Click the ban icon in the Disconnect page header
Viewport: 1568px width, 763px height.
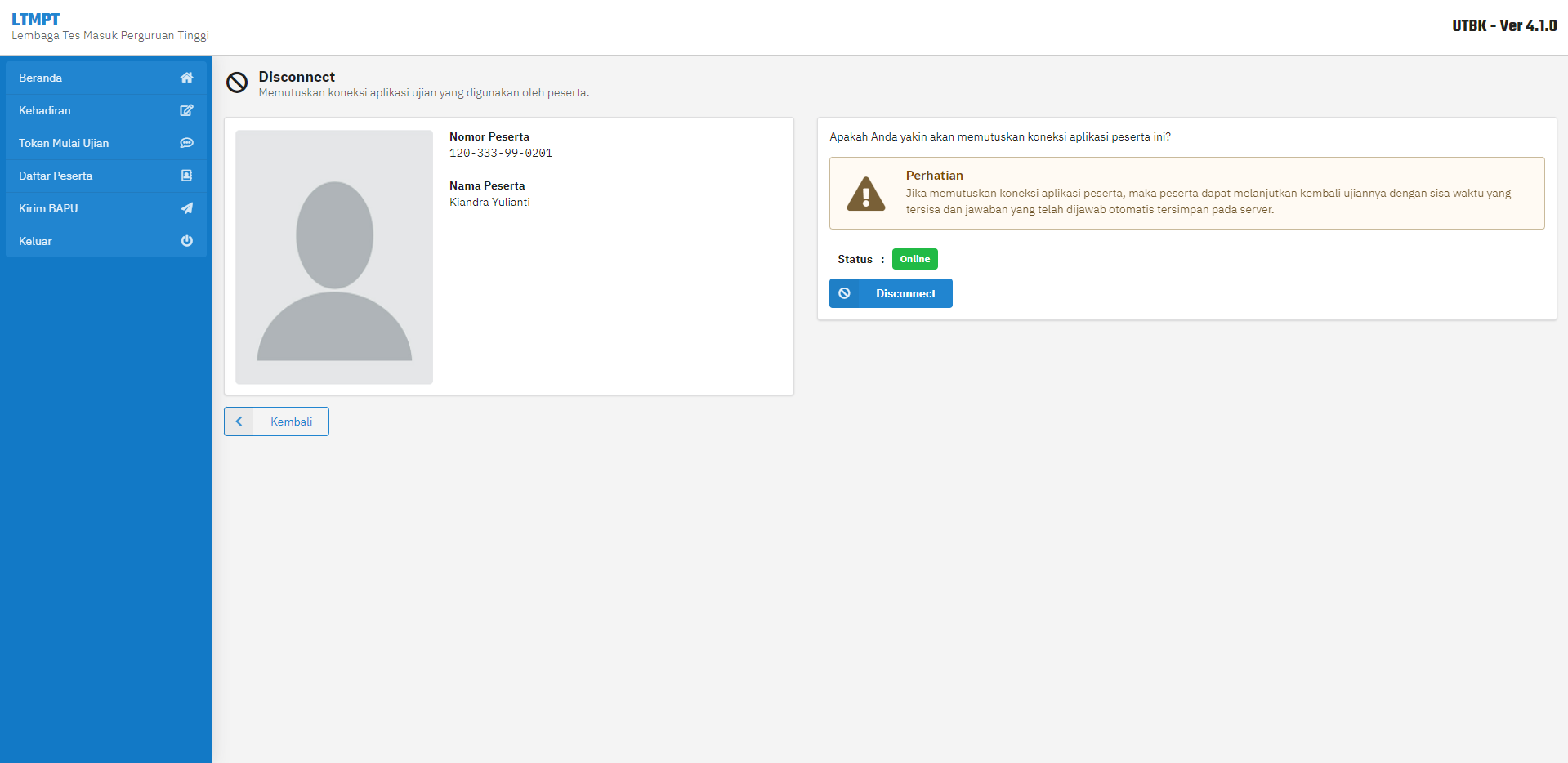point(237,83)
